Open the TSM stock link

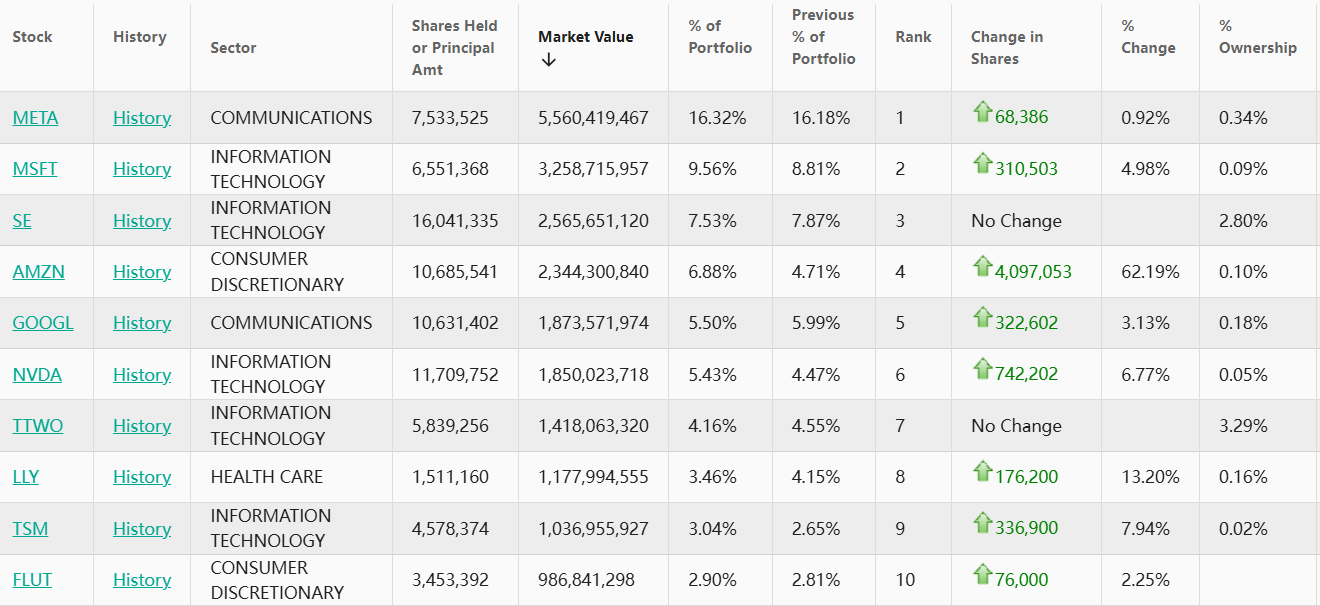pos(30,529)
